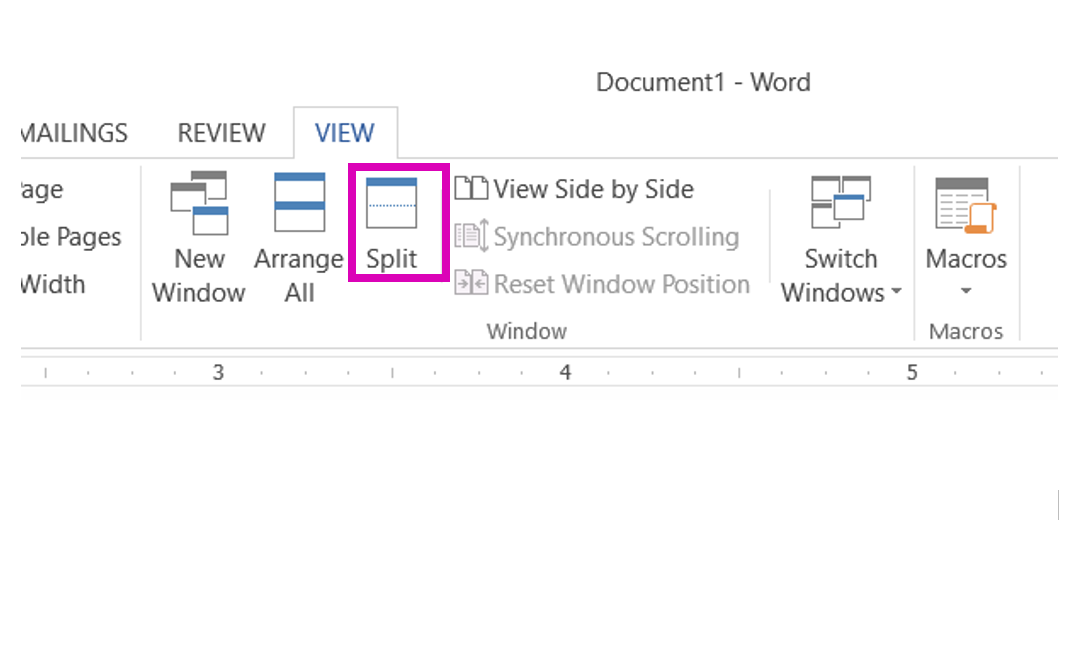Open the Switch Windows dropdown
The height and width of the screenshot is (657, 1074).
tap(841, 239)
